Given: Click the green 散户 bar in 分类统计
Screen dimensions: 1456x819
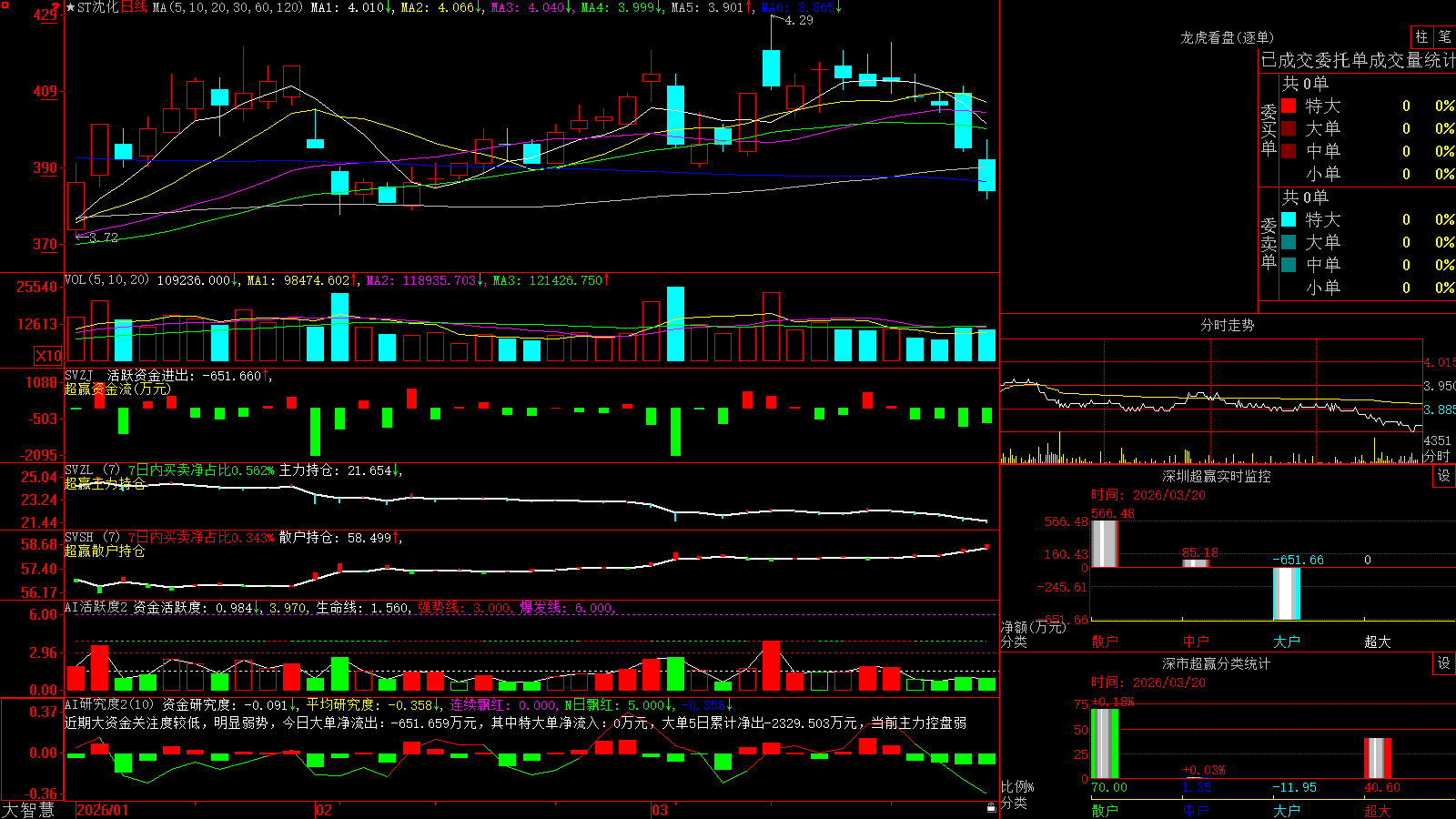Looking at the screenshot, I should [x=1104, y=743].
